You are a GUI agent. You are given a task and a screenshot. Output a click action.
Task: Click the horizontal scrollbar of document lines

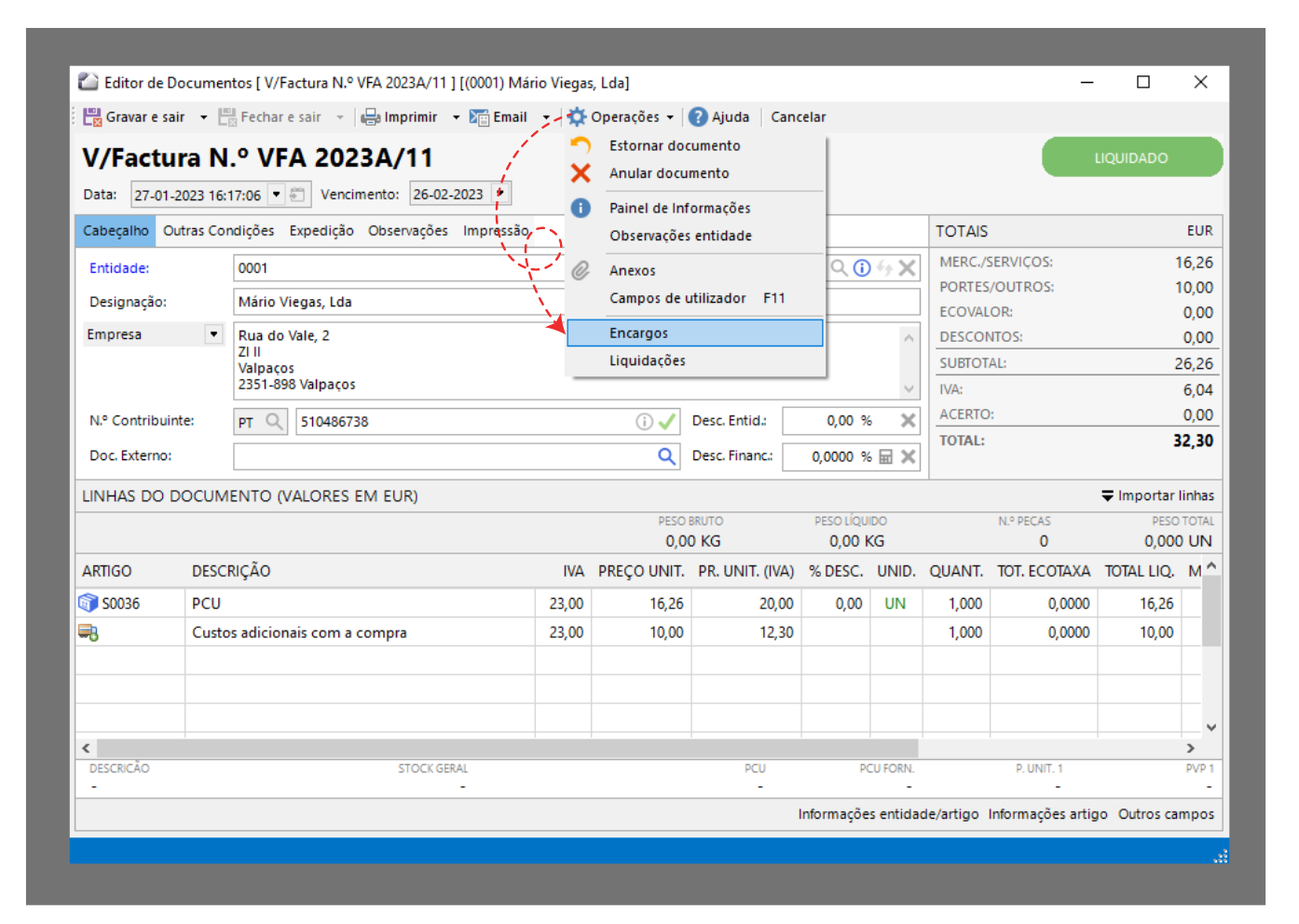pos(507,748)
